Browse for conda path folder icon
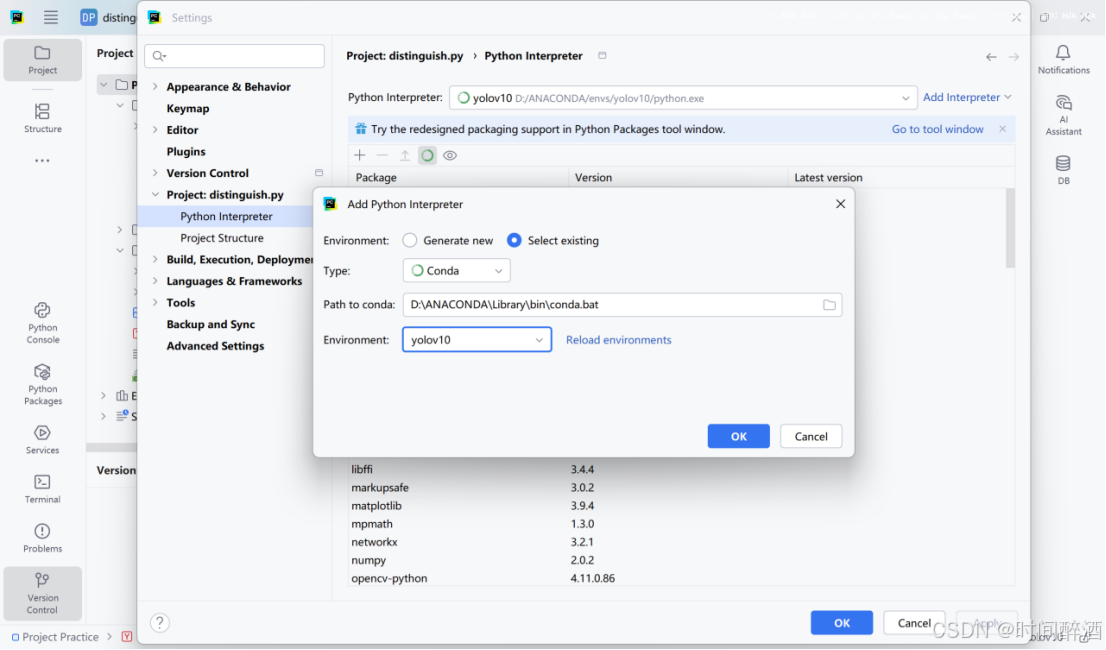 pos(830,305)
